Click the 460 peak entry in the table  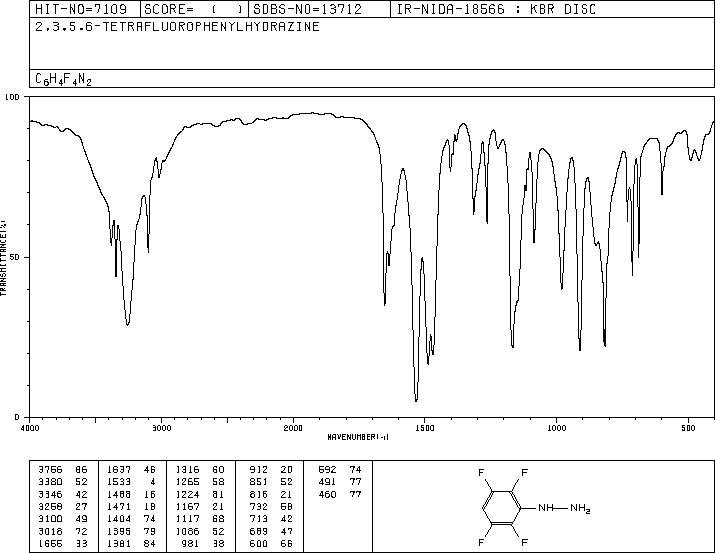click(340, 494)
